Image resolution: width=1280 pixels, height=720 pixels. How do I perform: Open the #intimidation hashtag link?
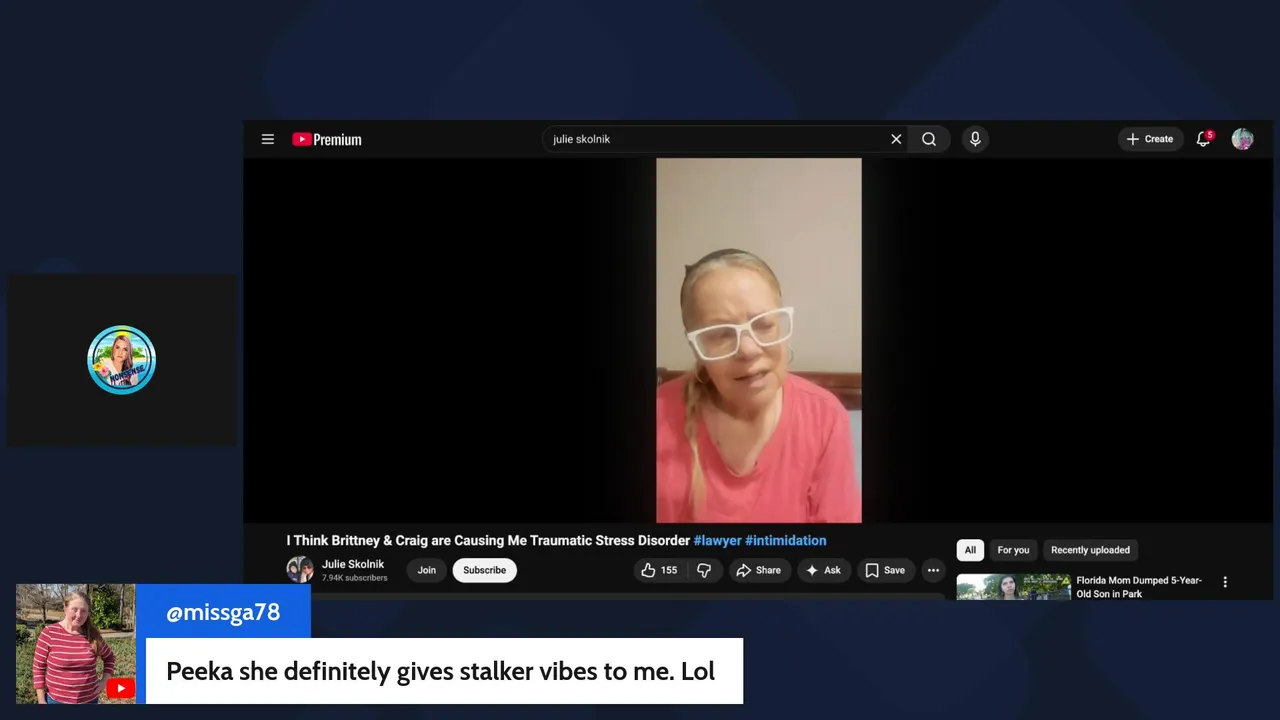(x=785, y=540)
